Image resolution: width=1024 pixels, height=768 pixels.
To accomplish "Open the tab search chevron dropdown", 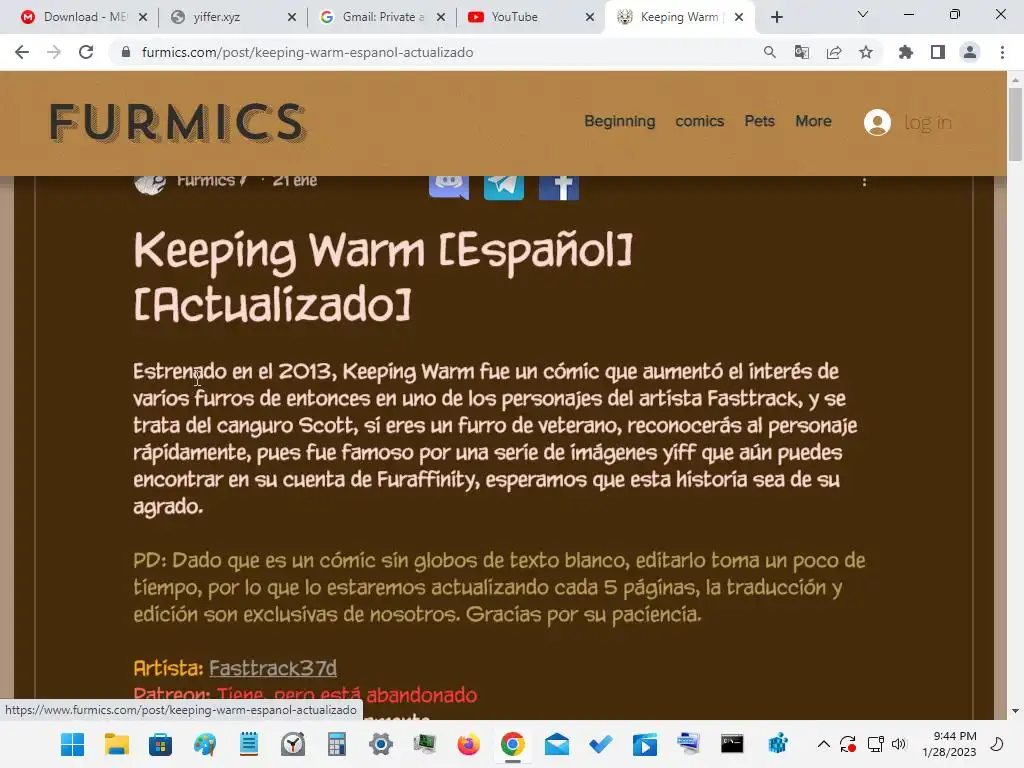I will point(863,14).
